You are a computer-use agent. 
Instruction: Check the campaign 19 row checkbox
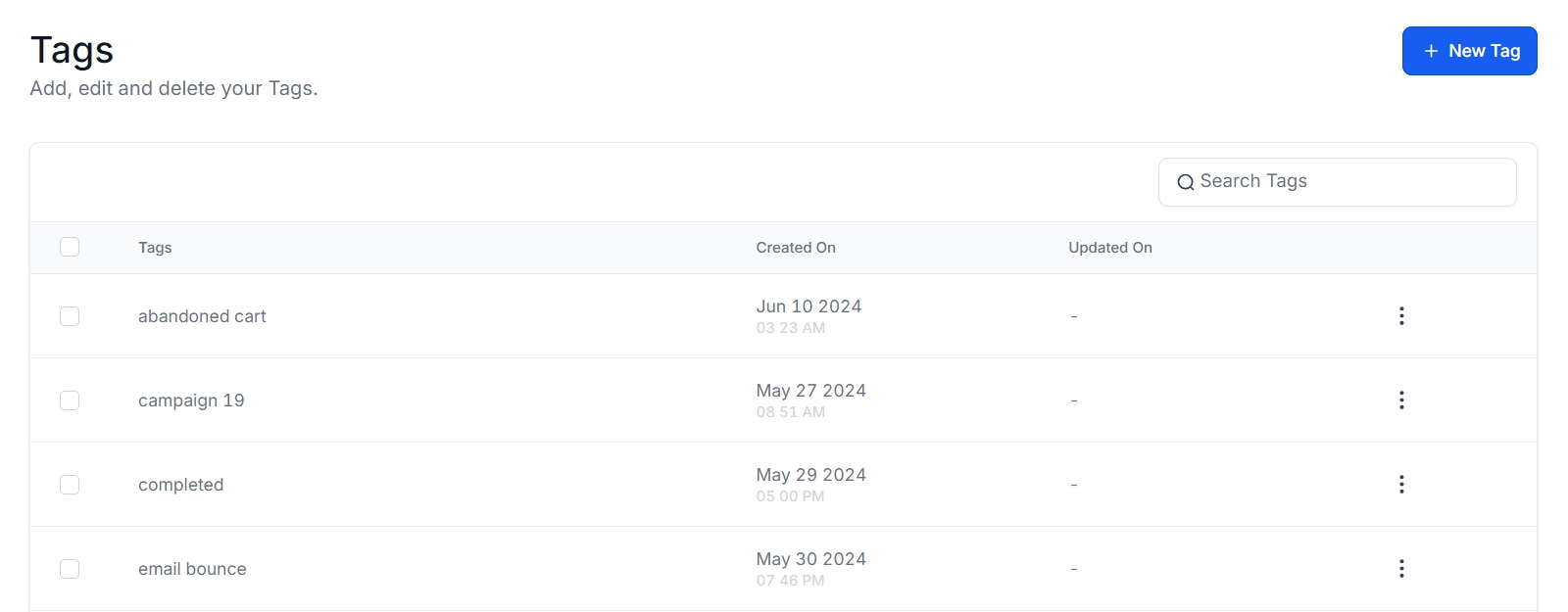coord(70,400)
